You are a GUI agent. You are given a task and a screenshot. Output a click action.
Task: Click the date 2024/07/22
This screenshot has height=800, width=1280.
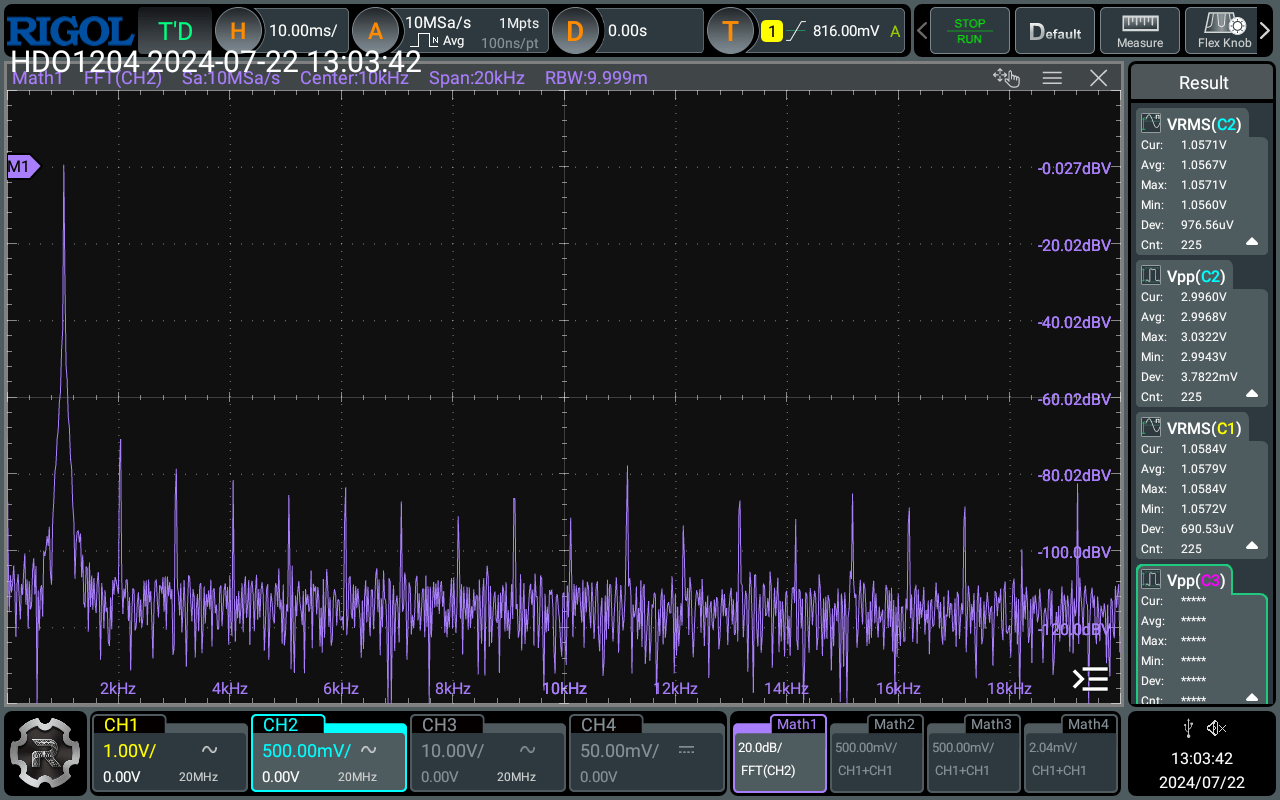click(x=1202, y=781)
